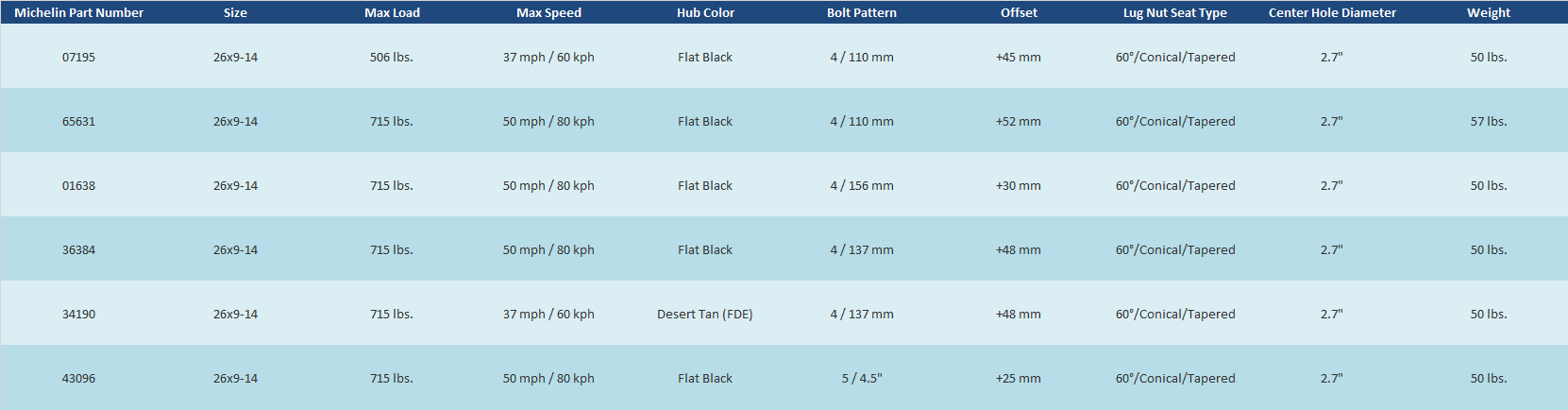Click the Weight column header

click(x=1489, y=12)
